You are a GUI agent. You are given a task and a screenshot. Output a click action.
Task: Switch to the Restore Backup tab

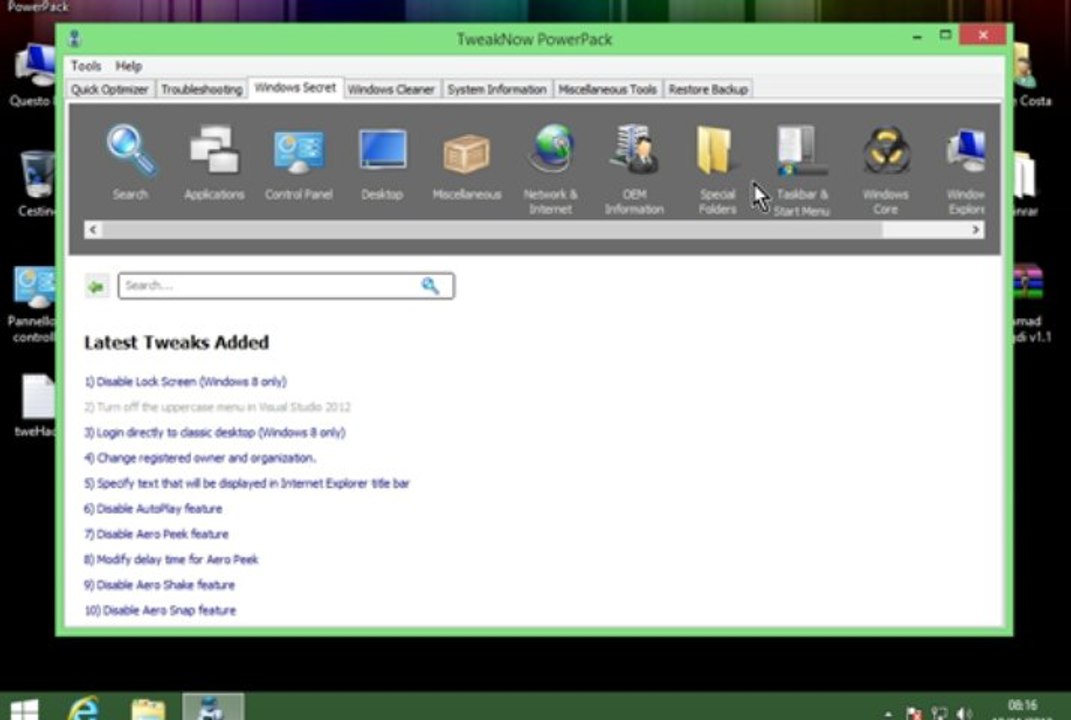708,89
